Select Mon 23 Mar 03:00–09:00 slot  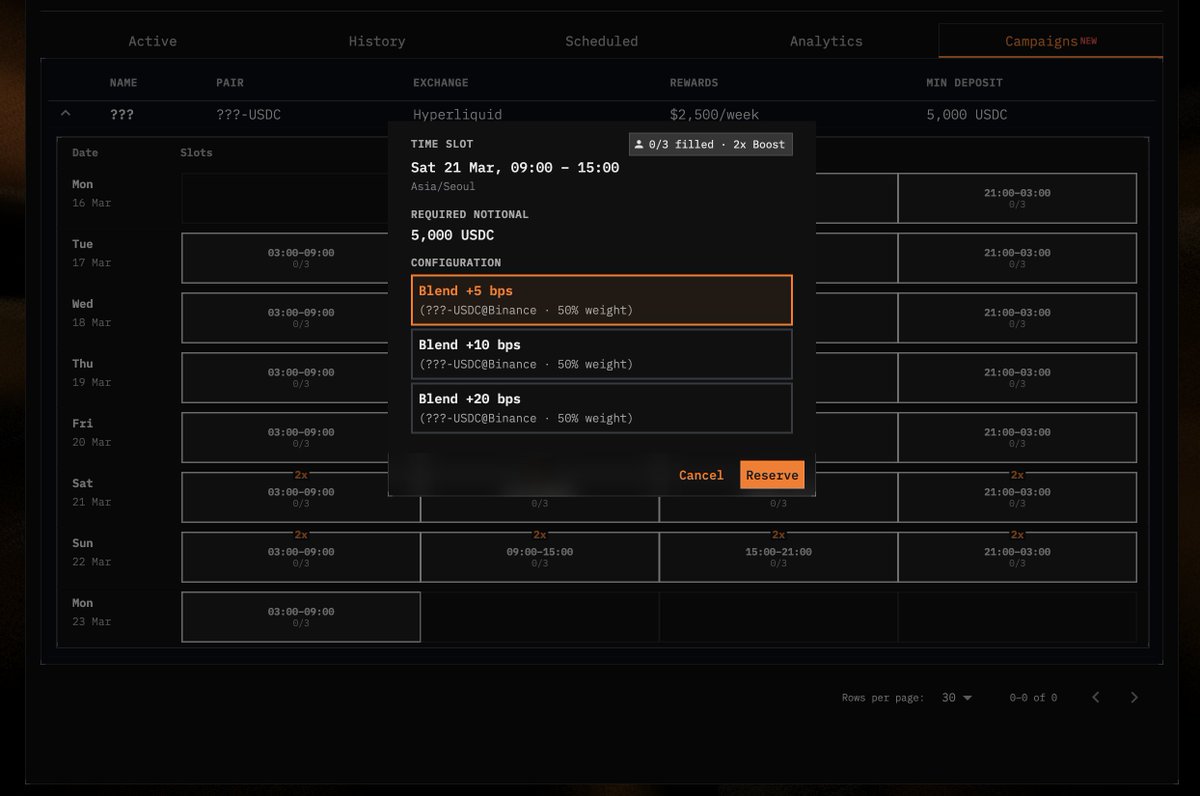(301, 617)
